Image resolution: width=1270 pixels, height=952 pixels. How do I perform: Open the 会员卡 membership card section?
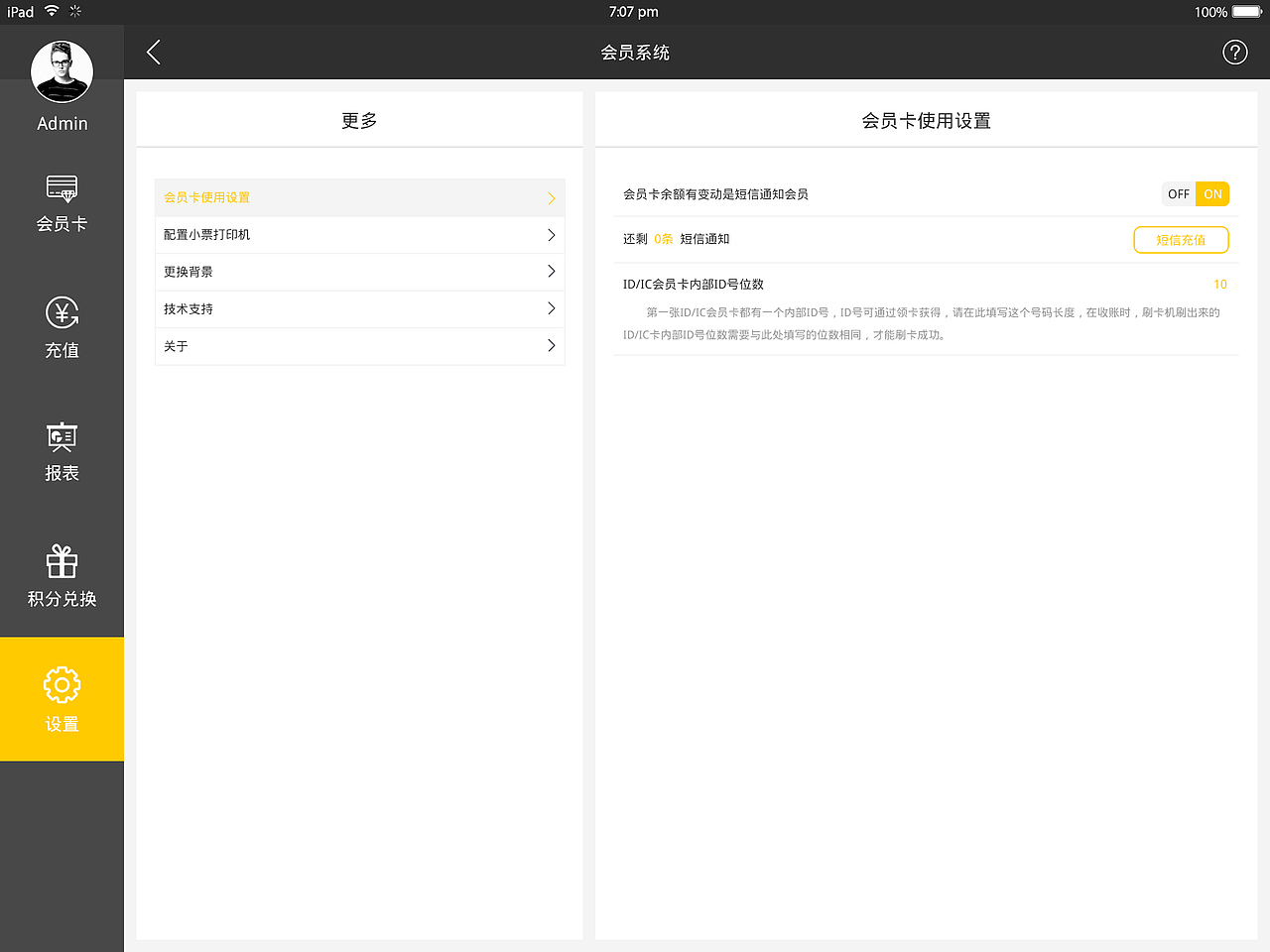point(62,203)
